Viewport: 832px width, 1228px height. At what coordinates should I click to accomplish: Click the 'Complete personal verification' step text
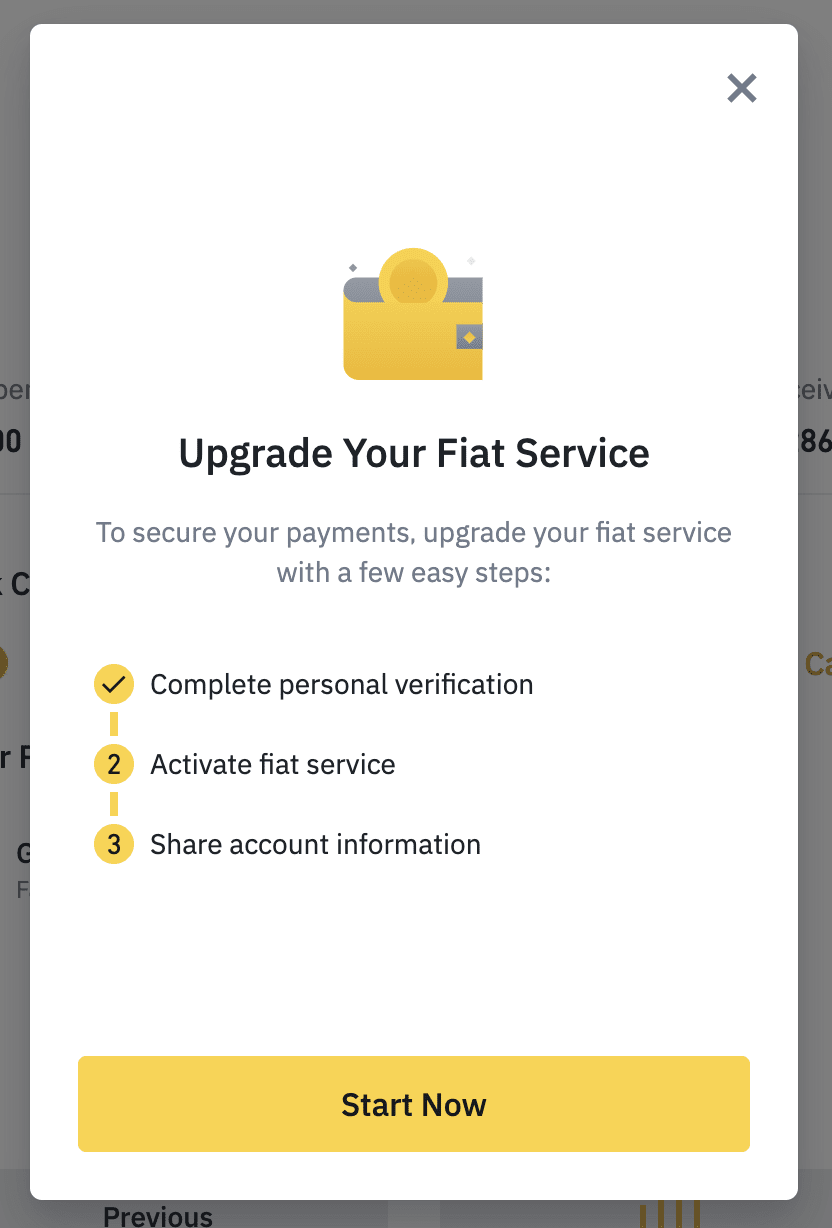tap(342, 685)
